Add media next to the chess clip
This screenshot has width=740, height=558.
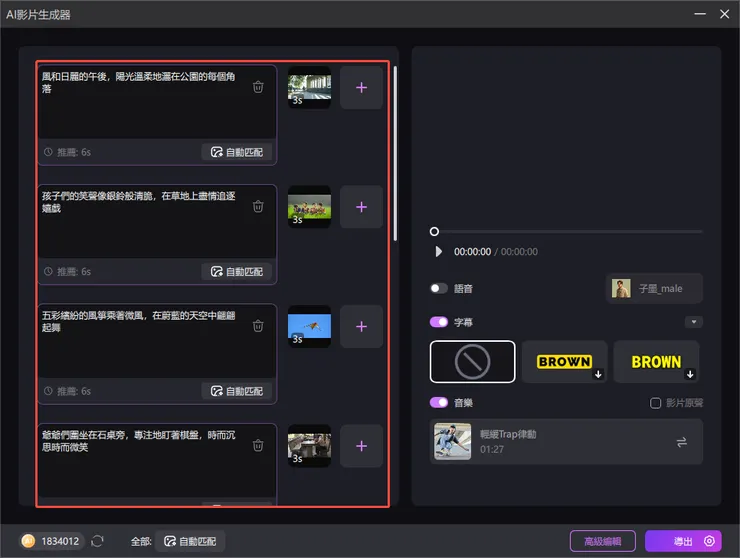point(361,446)
